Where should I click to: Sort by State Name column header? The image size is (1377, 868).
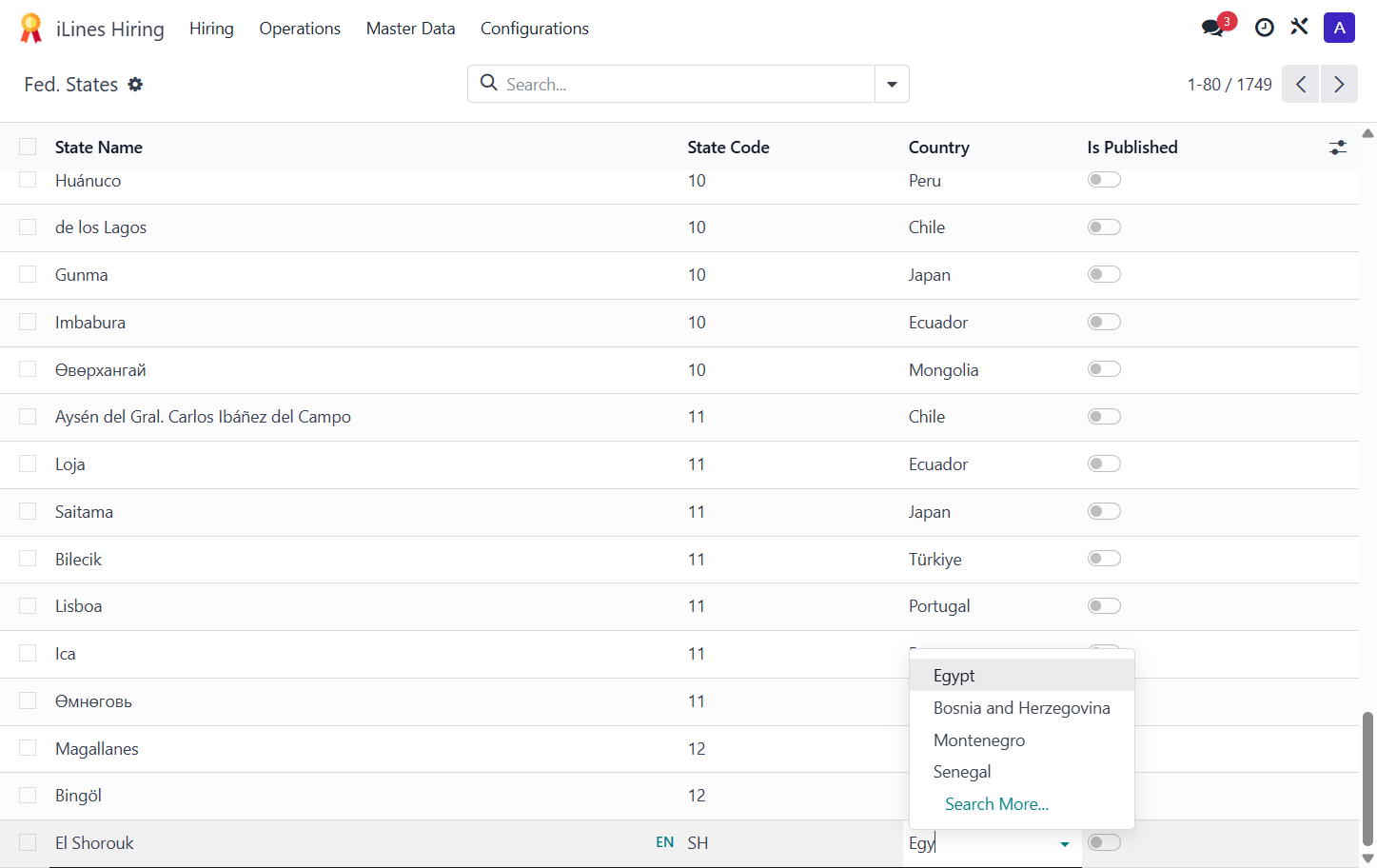99,148
